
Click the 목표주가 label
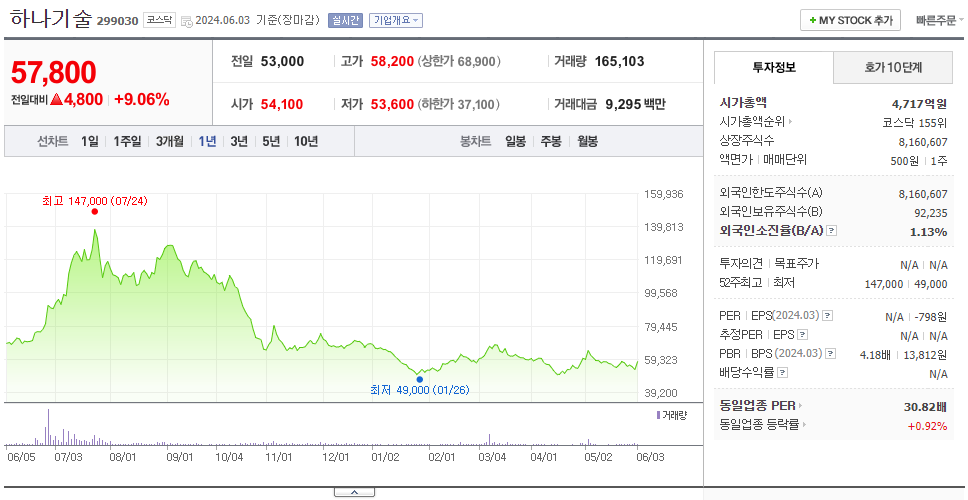click(x=797, y=264)
